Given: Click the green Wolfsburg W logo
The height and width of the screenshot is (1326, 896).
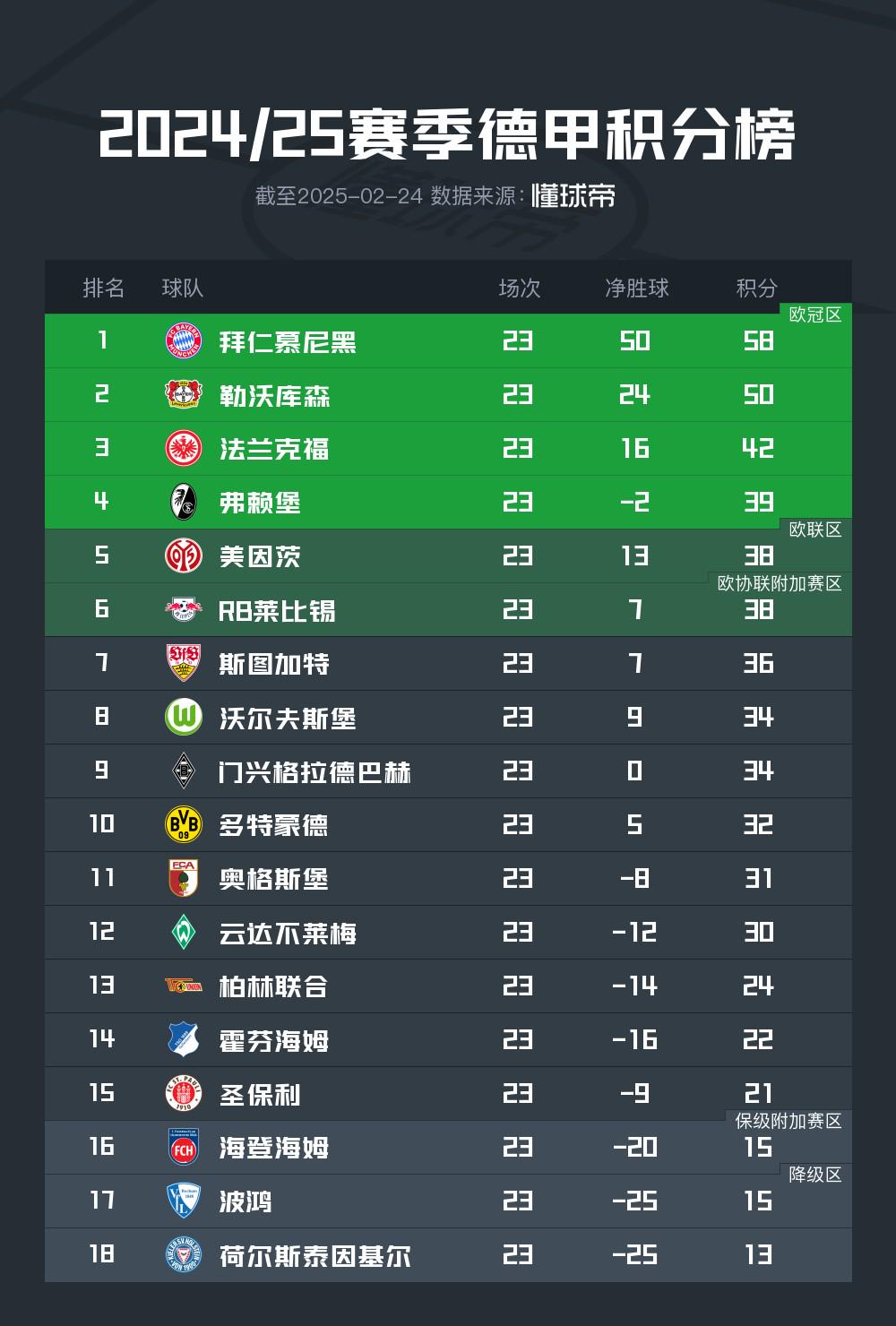Looking at the screenshot, I should click(x=184, y=718).
